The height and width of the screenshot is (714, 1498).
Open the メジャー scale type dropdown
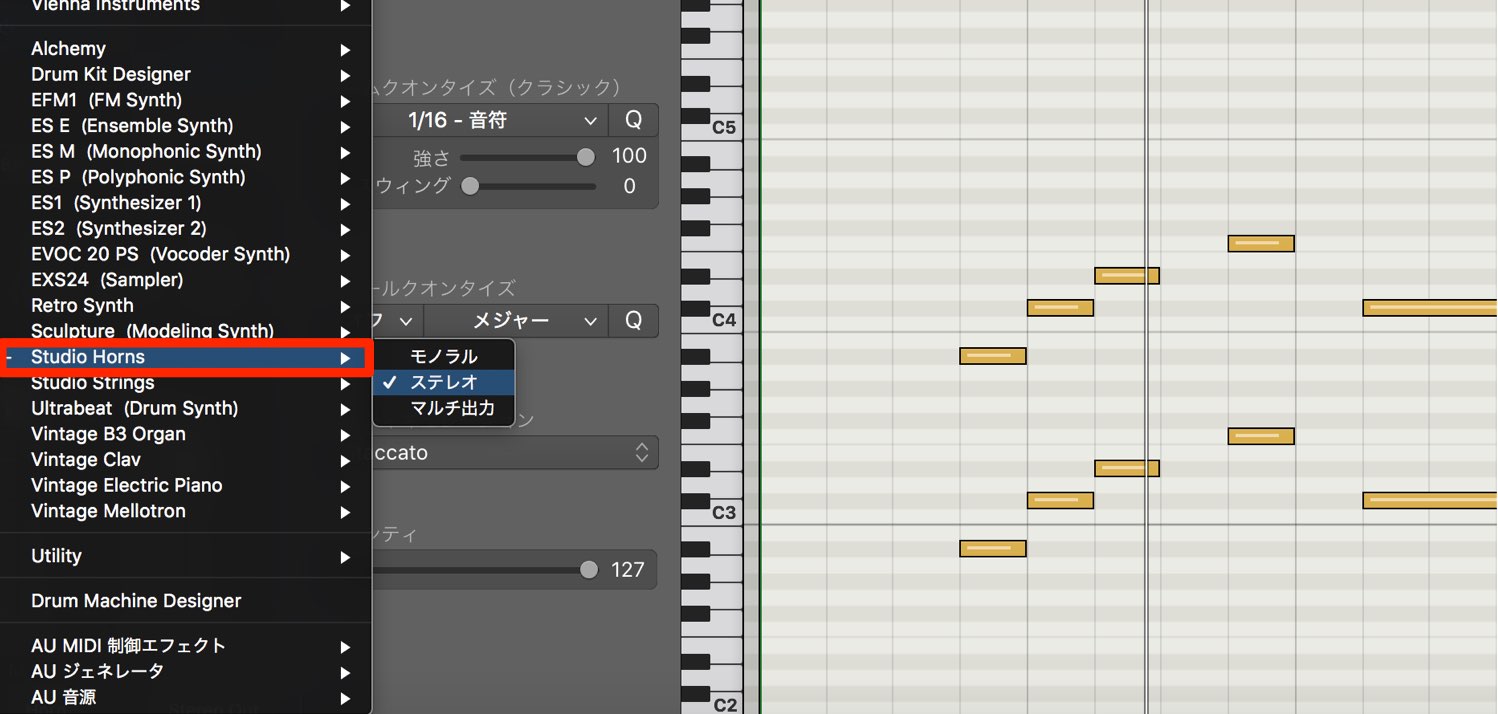click(x=515, y=321)
